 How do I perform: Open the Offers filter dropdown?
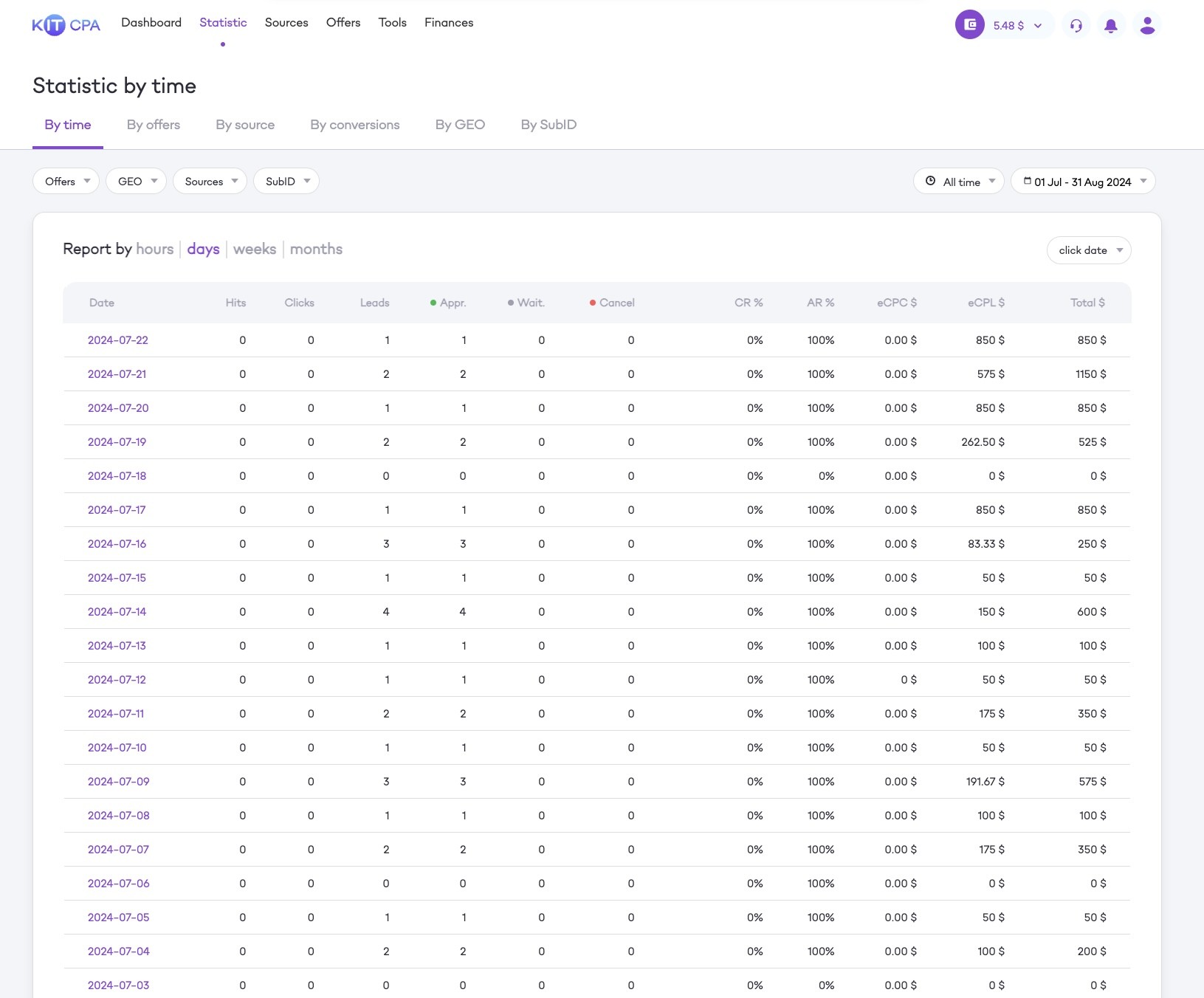click(66, 181)
